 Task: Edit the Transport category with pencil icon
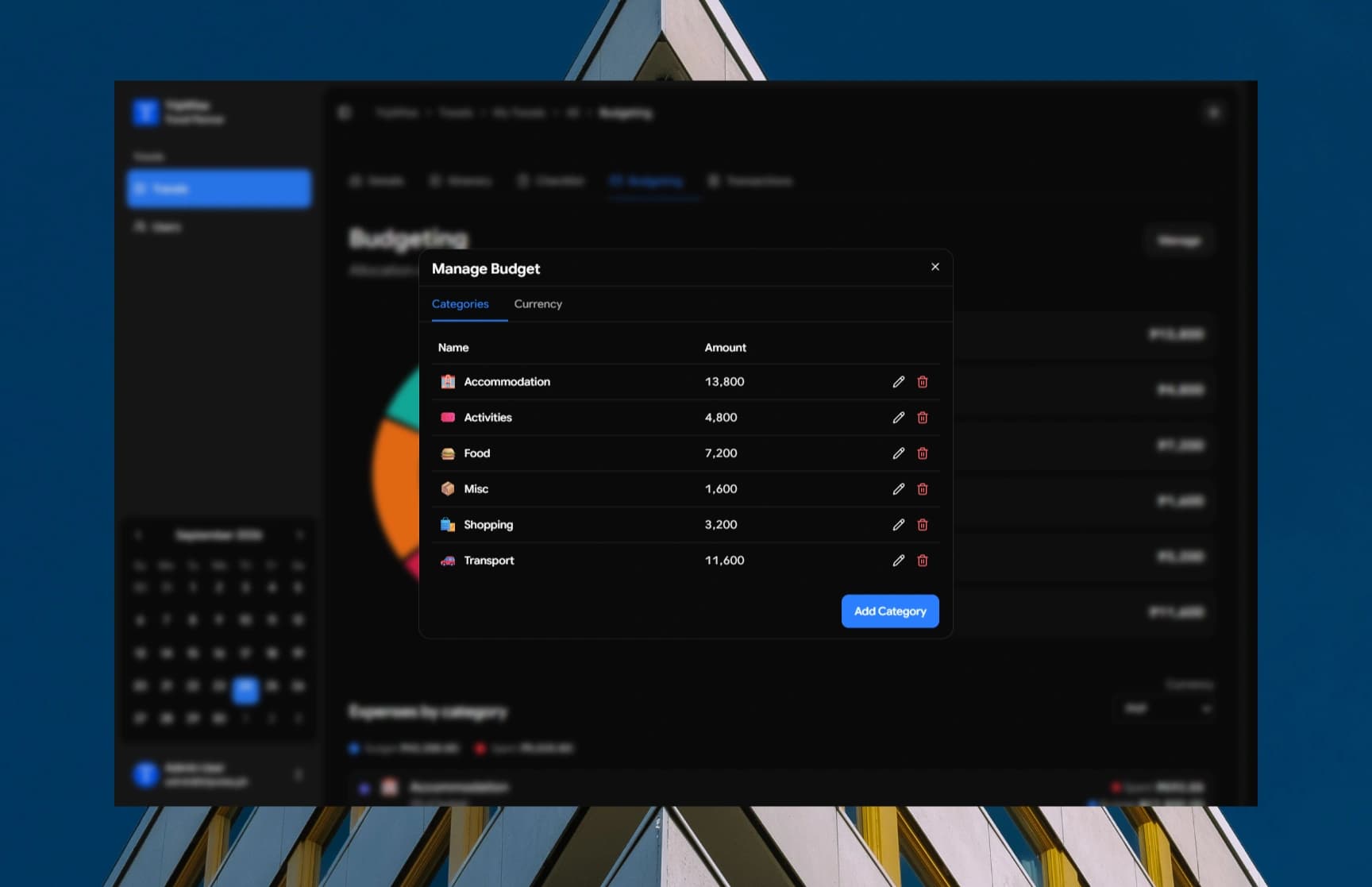[x=898, y=561]
